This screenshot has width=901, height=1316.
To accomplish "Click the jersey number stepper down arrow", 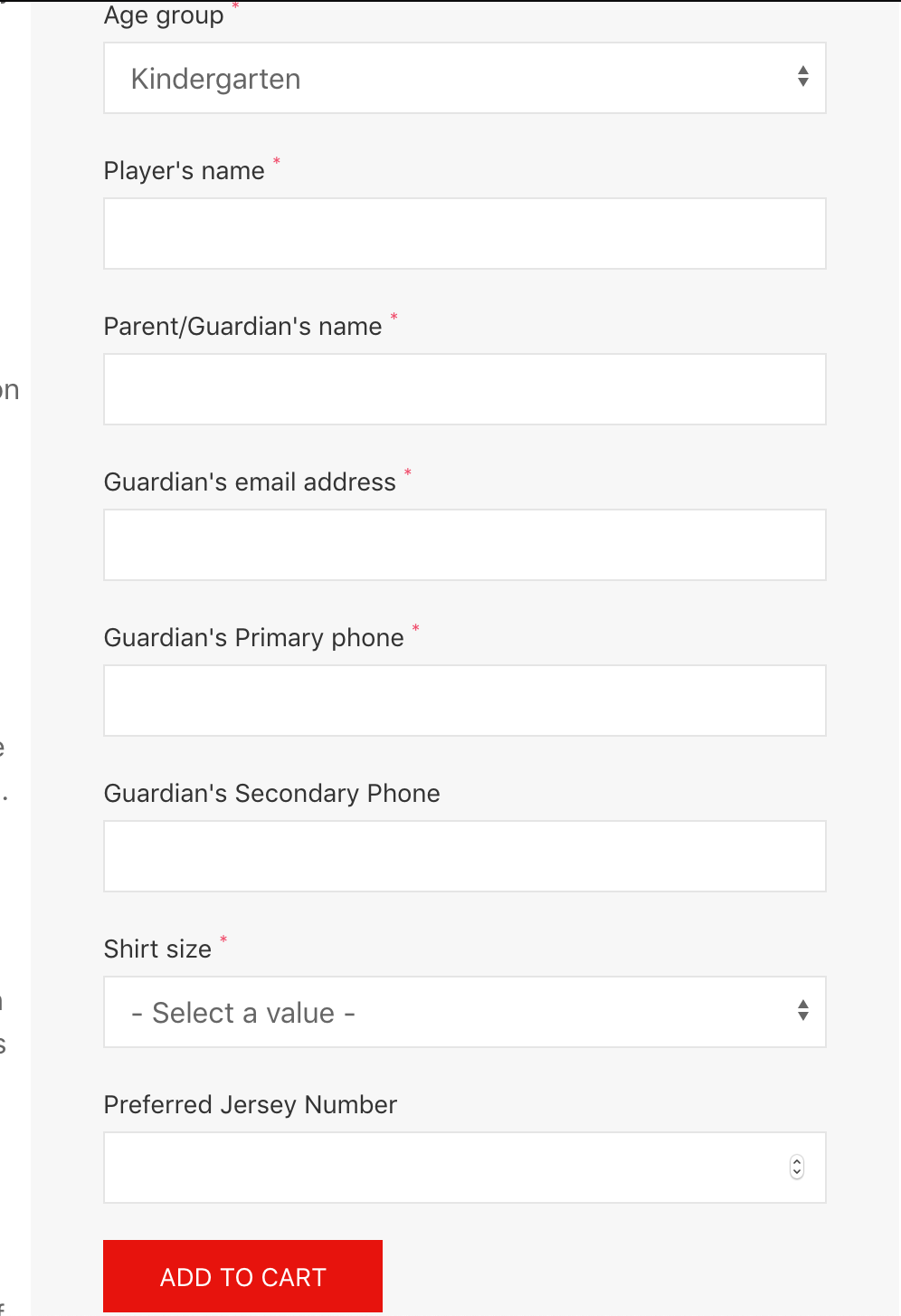I will [x=795, y=1173].
